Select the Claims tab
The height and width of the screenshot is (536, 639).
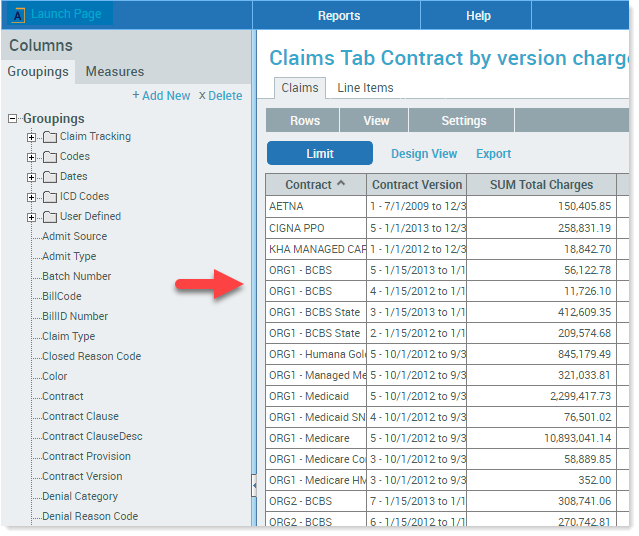(300, 88)
